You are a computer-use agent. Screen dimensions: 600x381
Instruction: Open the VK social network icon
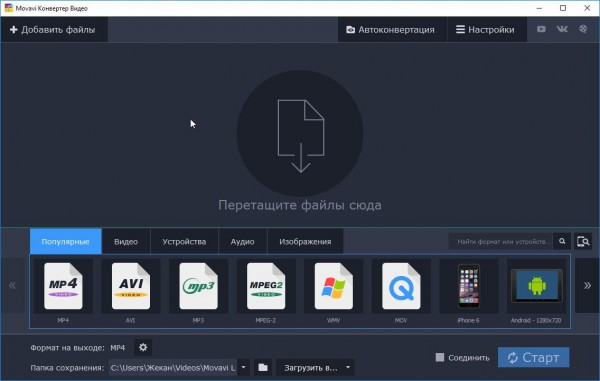coord(562,29)
